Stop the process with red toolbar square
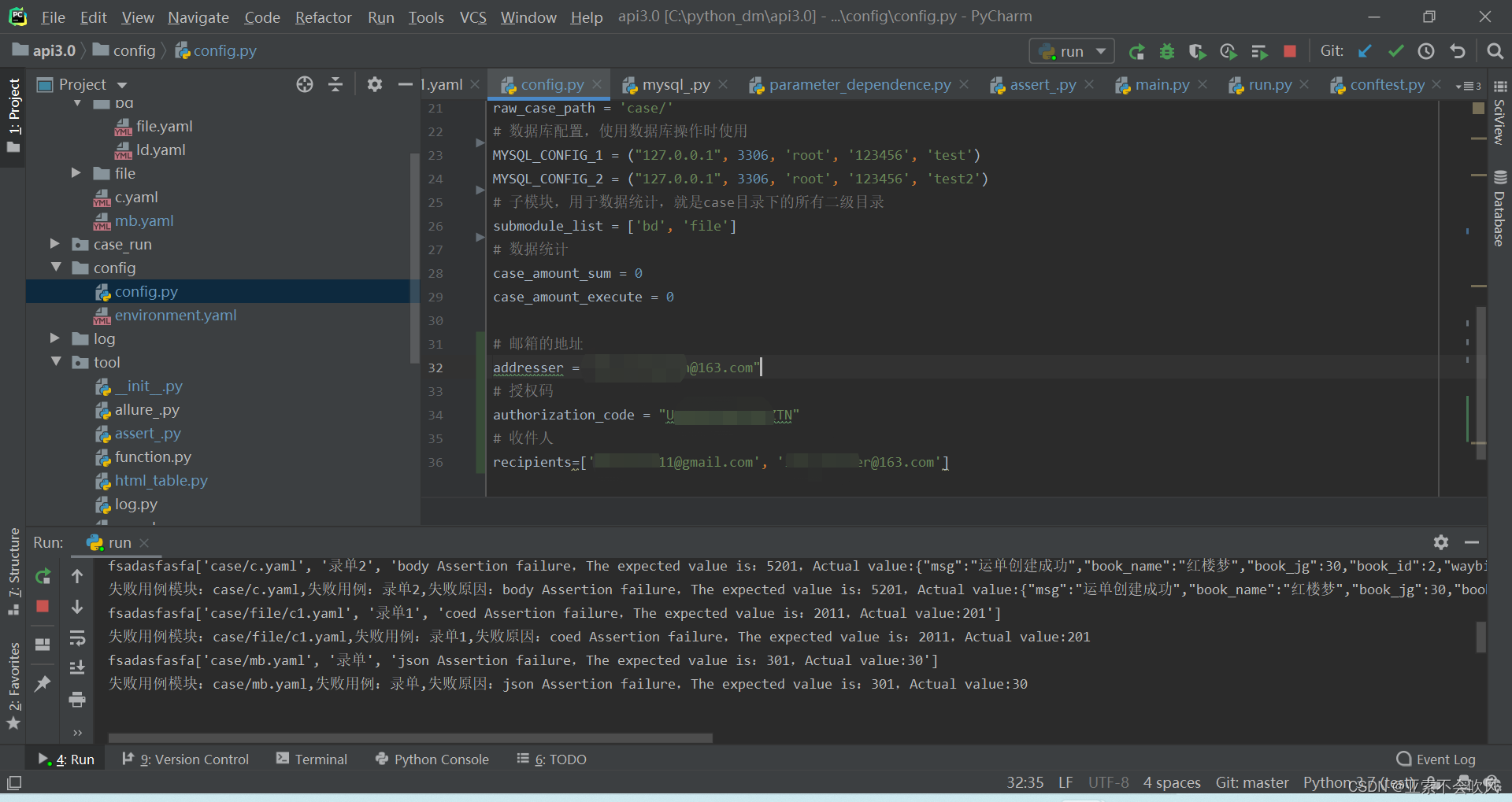 [1289, 52]
